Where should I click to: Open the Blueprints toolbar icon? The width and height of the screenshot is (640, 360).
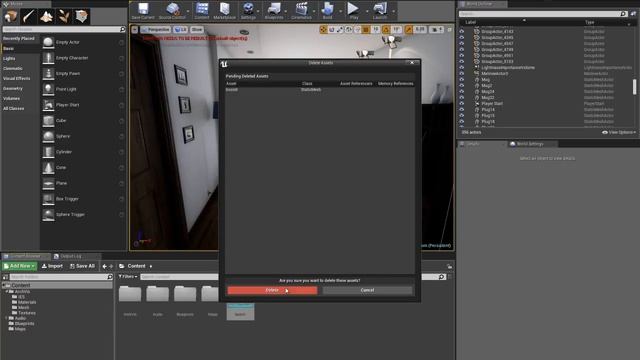pyautogui.click(x=274, y=11)
